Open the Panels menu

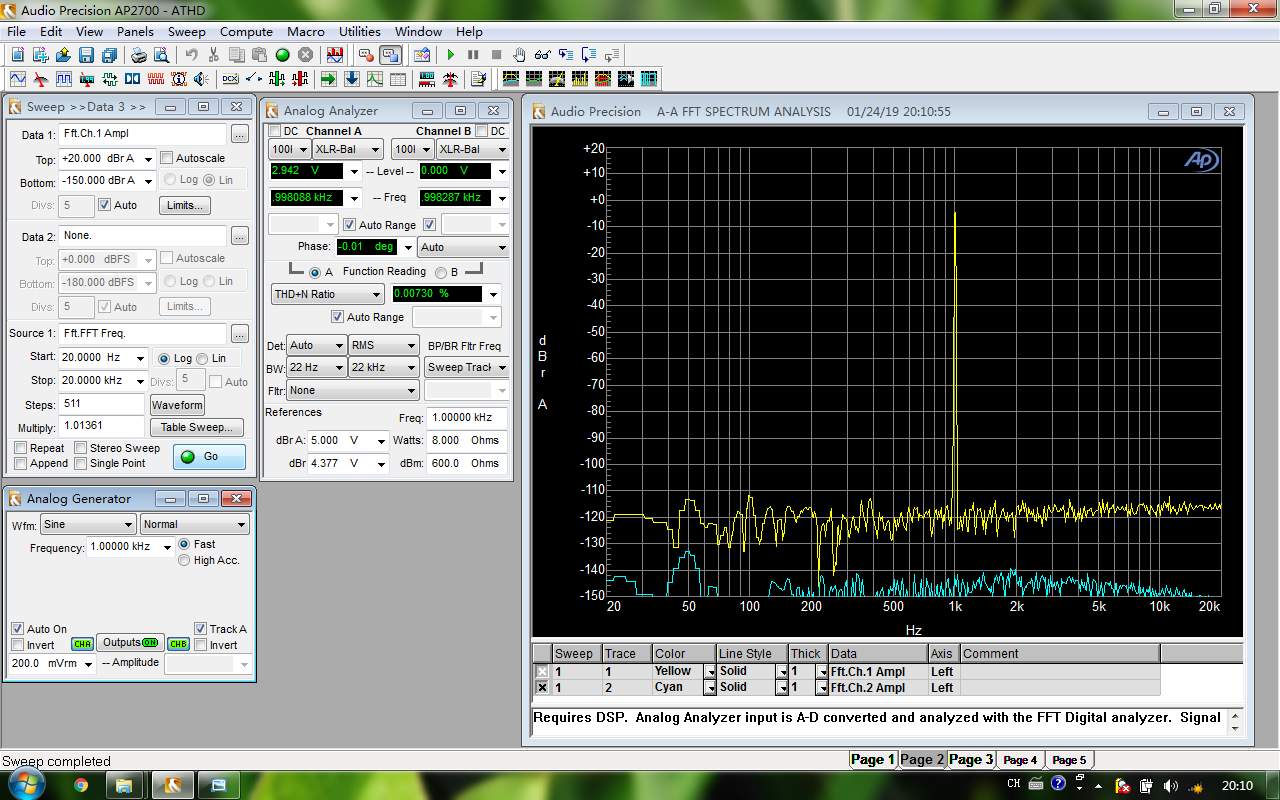(x=135, y=31)
